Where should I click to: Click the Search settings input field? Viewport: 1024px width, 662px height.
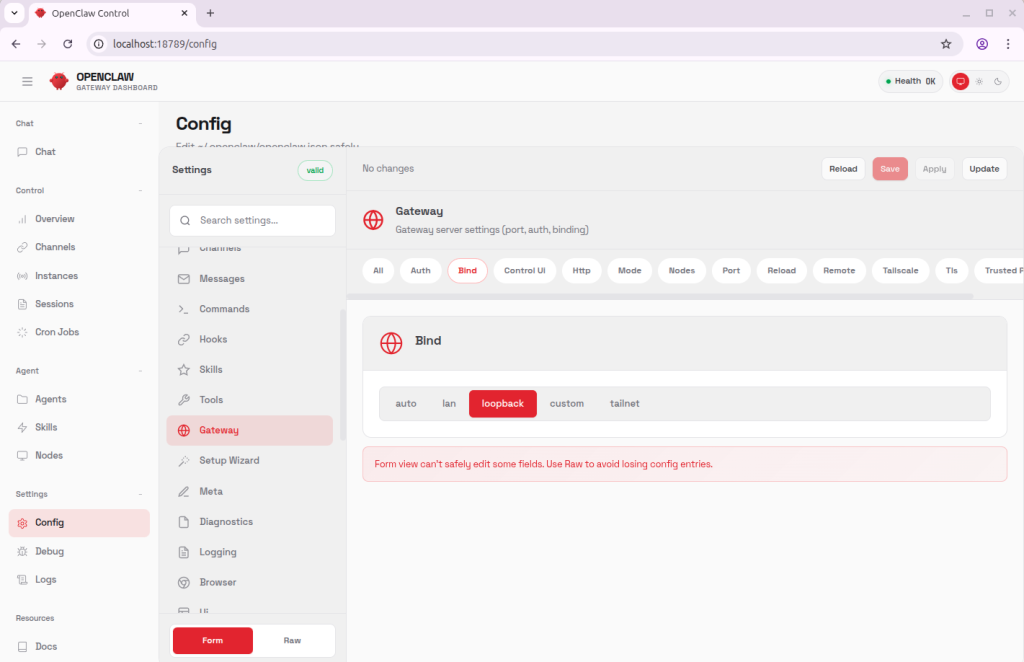coord(252,220)
